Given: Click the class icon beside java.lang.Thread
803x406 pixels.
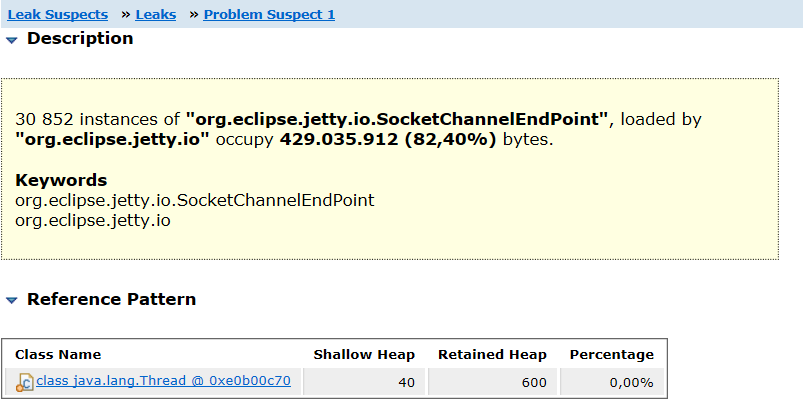Looking at the screenshot, I should [25, 382].
